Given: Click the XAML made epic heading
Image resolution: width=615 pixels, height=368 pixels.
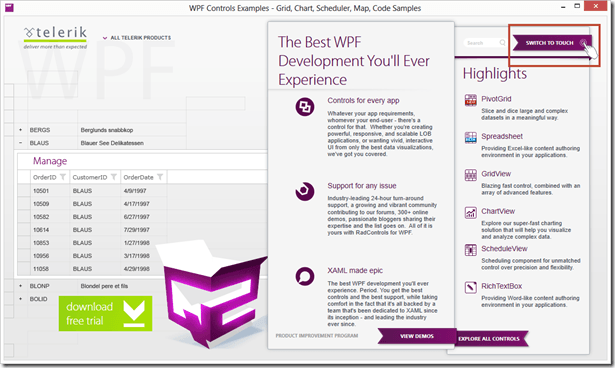Looking at the screenshot, I should click(x=355, y=270).
